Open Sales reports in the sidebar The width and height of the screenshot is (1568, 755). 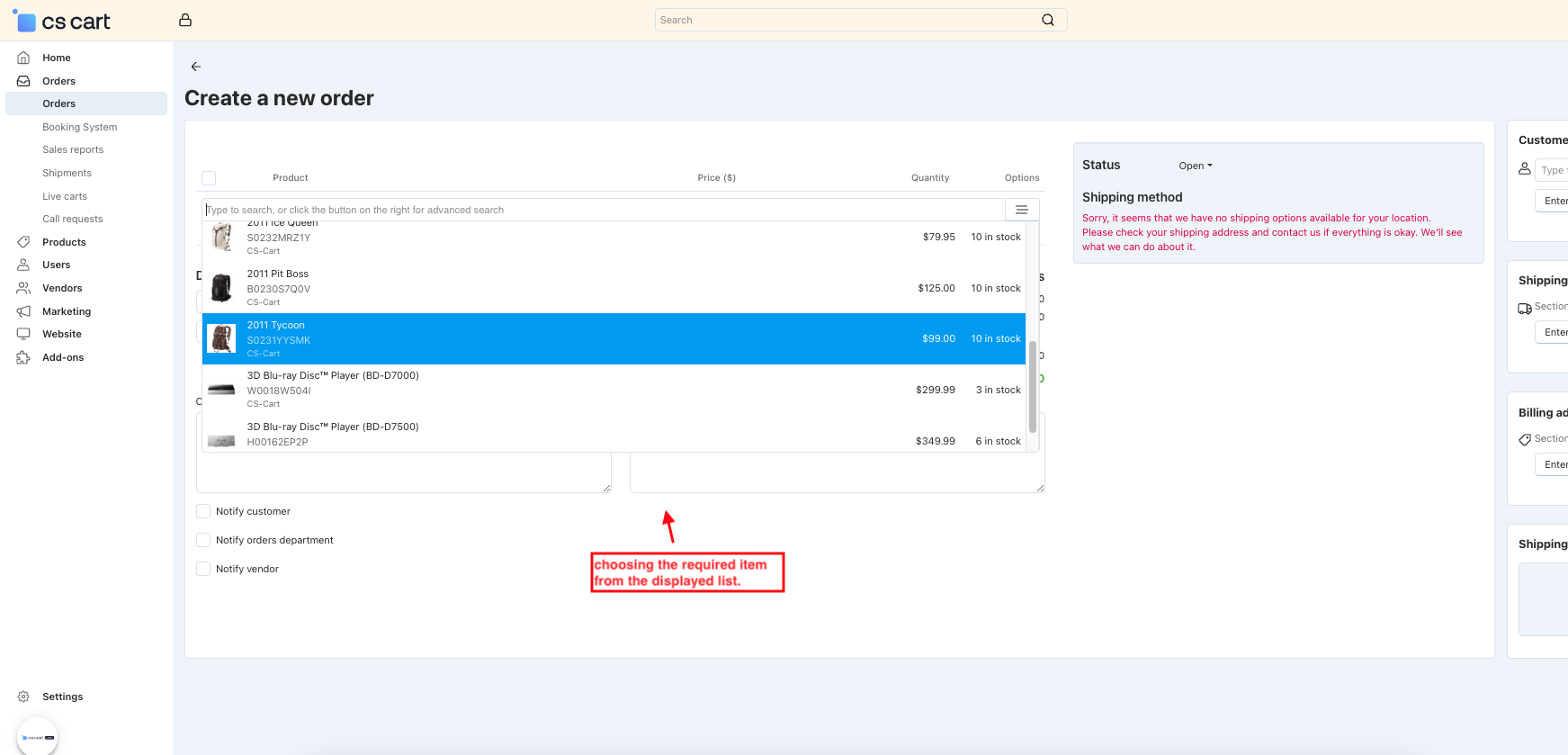[73, 149]
